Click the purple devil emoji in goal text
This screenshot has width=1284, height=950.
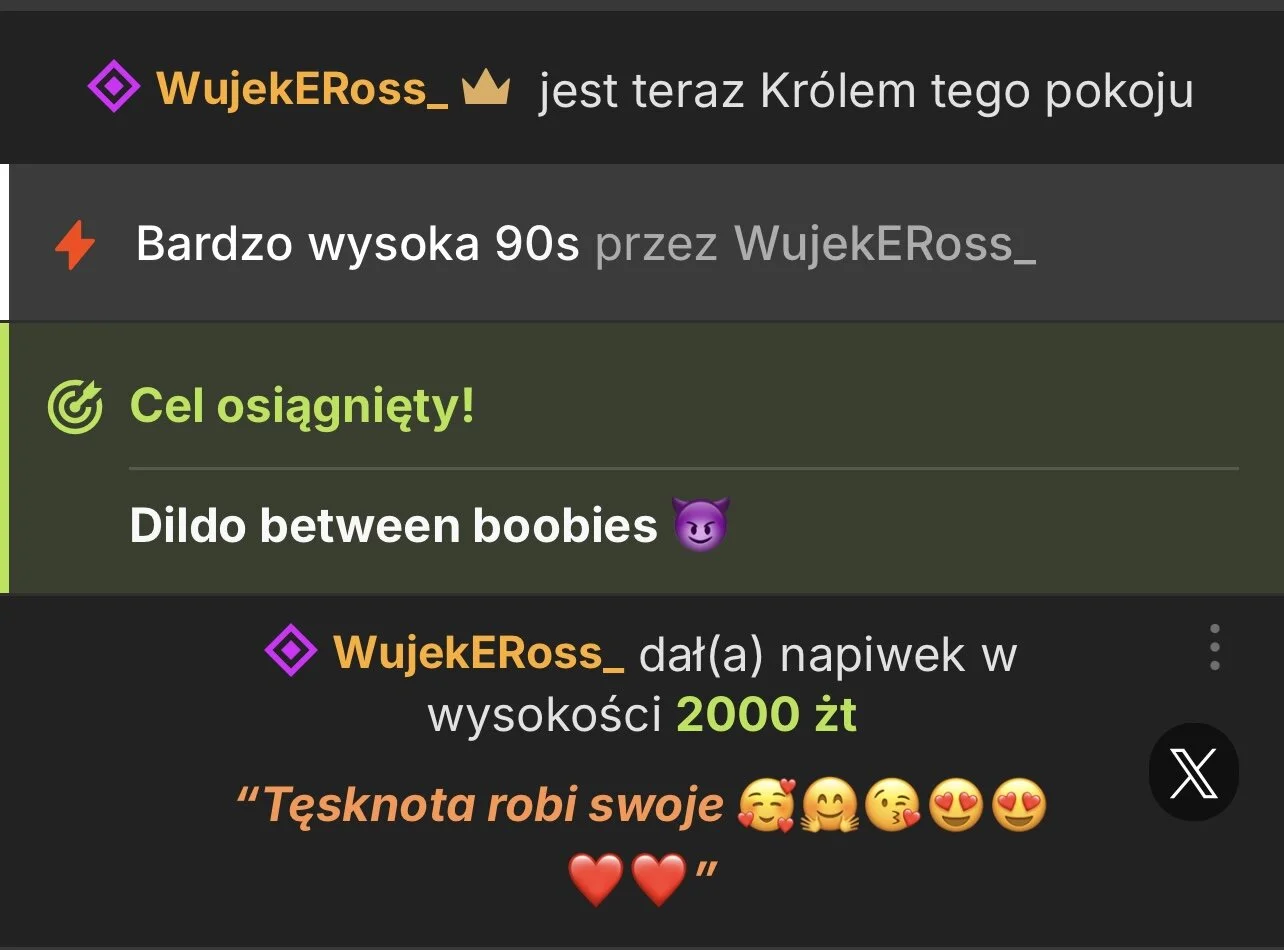click(x=701, y=524)
